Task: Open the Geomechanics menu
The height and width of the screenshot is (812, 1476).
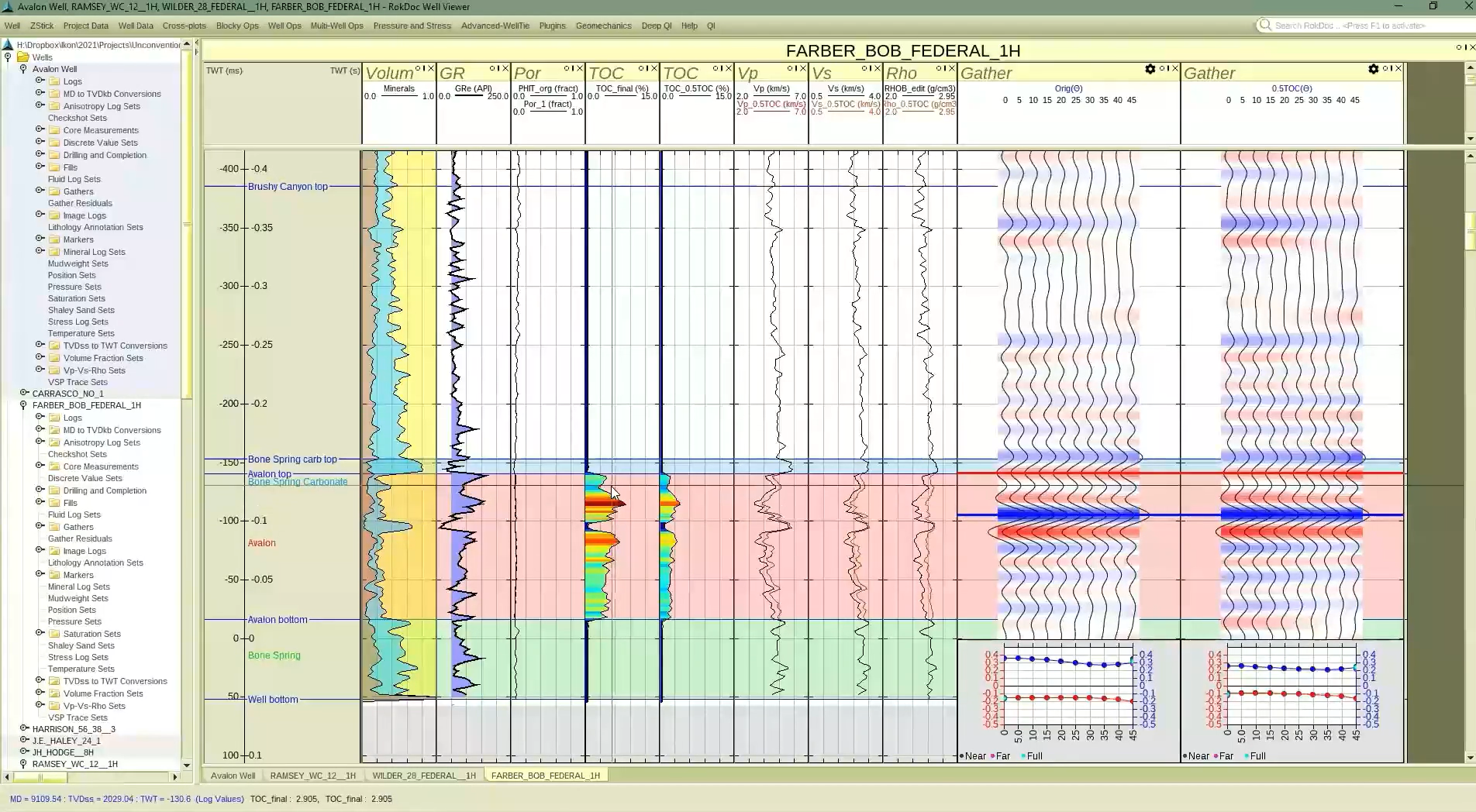Action: (603, 26)
